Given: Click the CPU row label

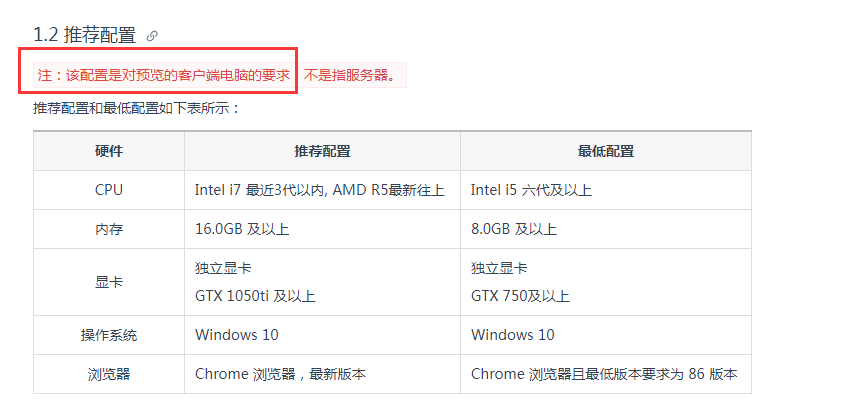Looking at the screenshot, I should coord(109,190).
